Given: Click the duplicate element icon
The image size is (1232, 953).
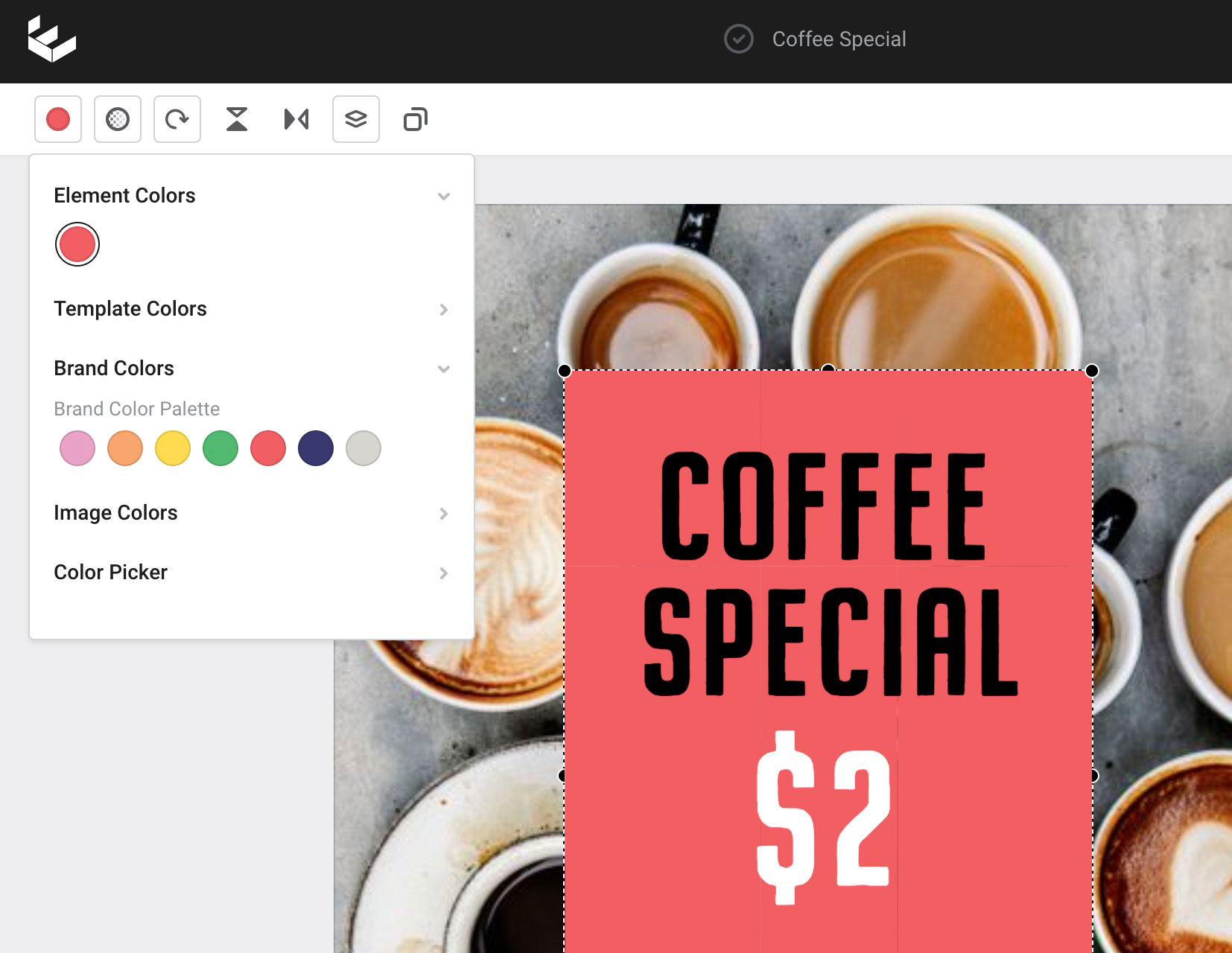Looking at the screenshot, I should pos(416,119).
